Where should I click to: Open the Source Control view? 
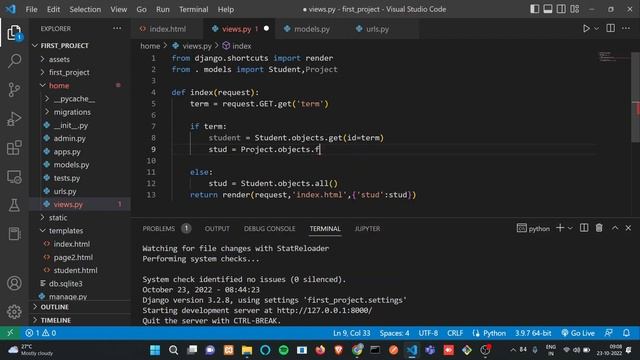[14, 89]
